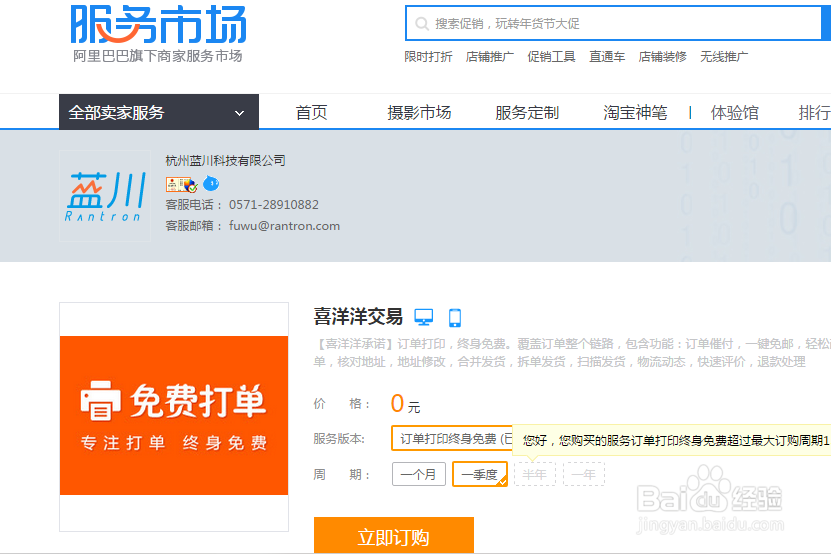Click the email fuwu@rantron.com
This screenshot has height=554, width=831.
coord(284,226)
